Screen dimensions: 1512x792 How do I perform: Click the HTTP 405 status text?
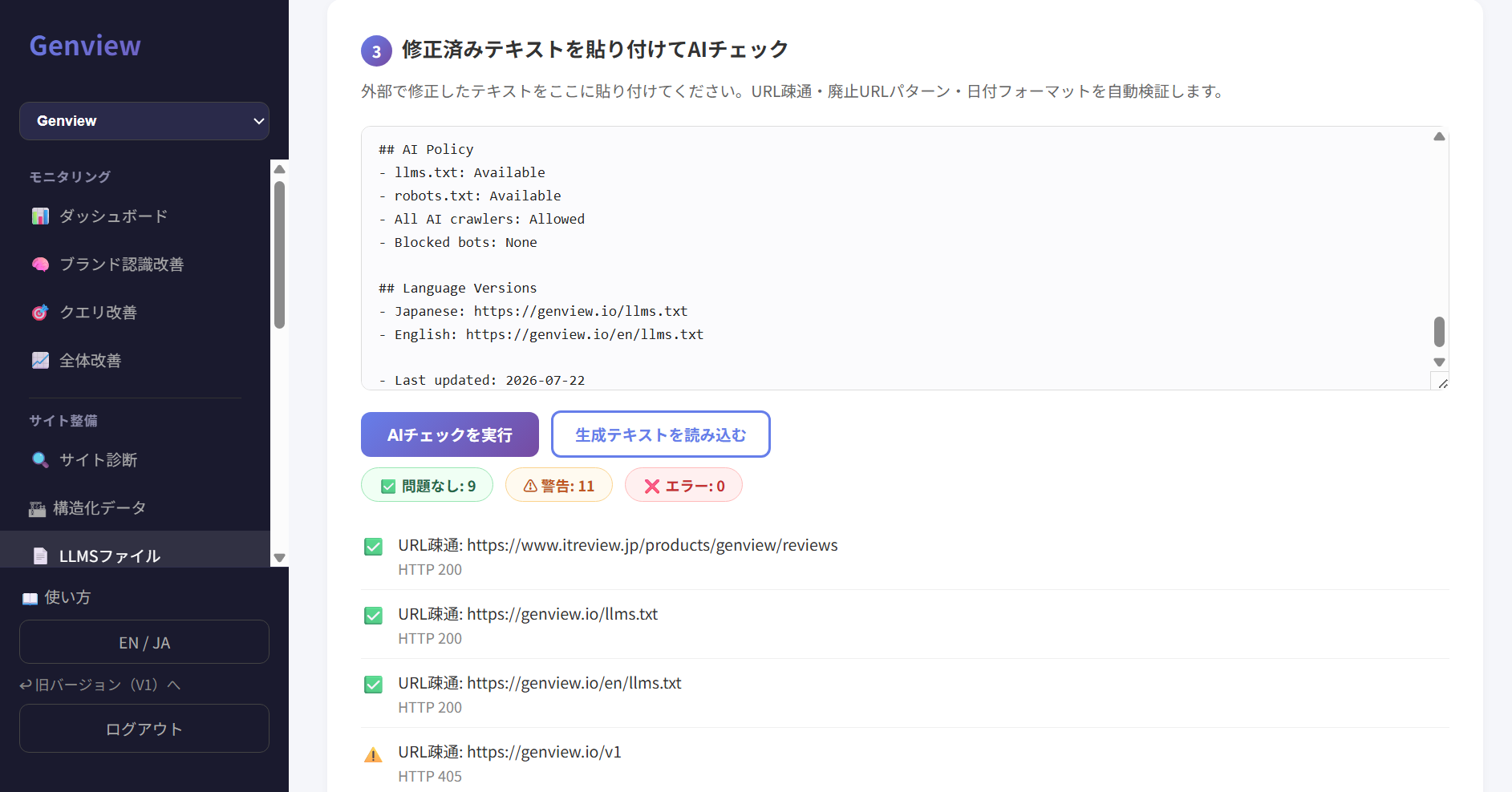pos(430,776)
